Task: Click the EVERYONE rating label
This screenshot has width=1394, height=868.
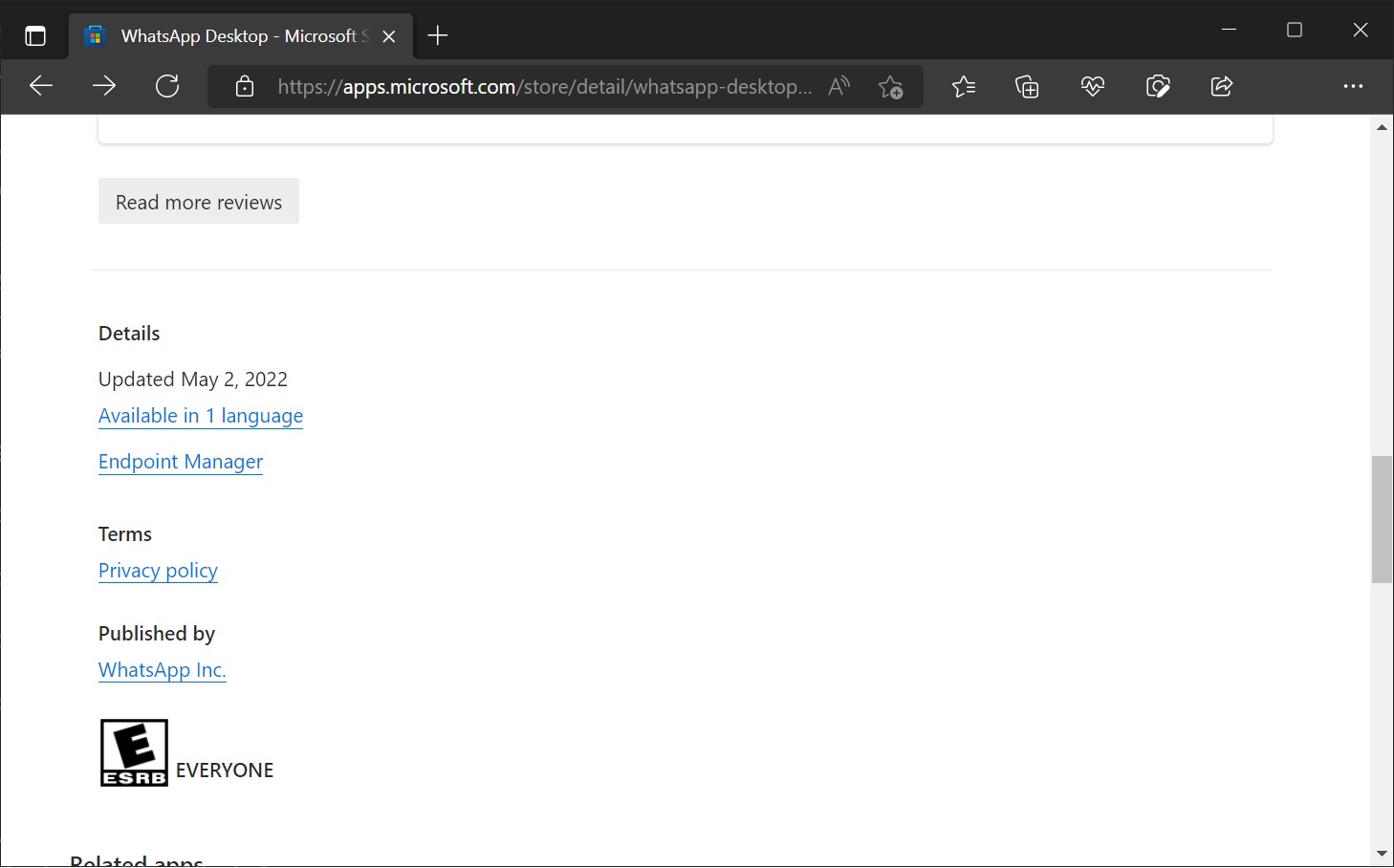Action: (x=225, y=770)
